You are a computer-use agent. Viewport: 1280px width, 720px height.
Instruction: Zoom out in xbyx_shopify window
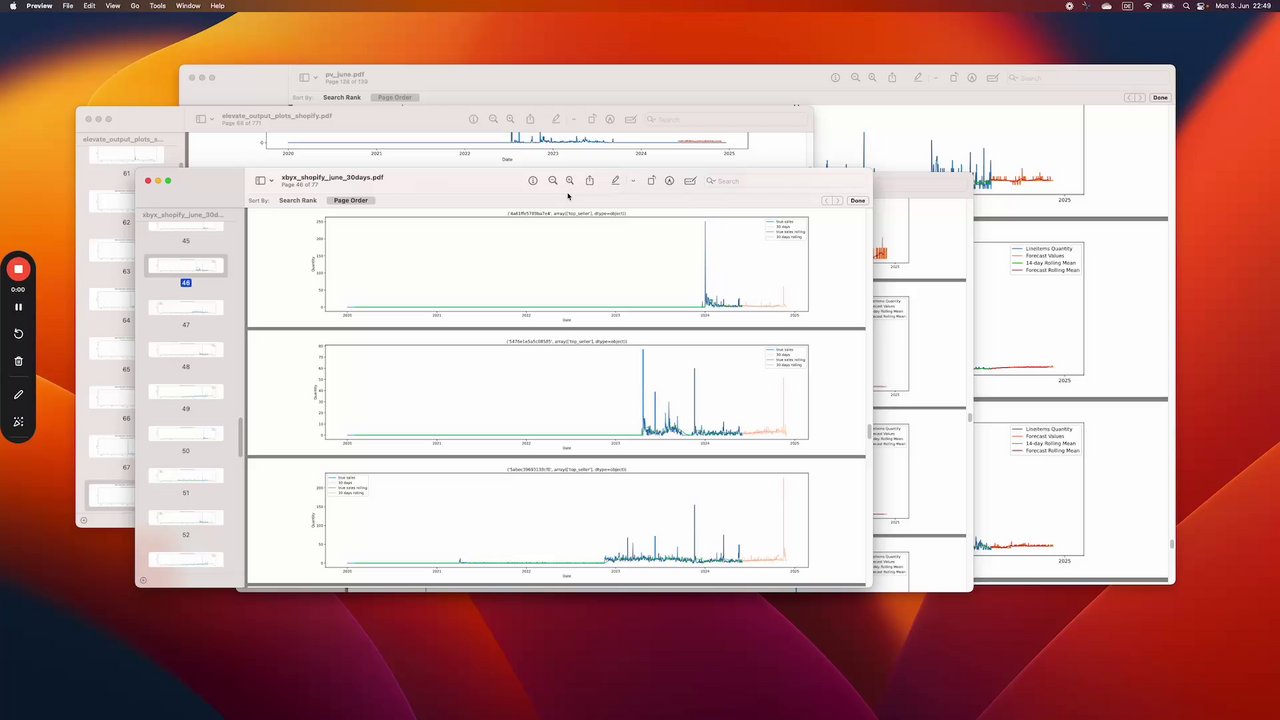point(552,181)
